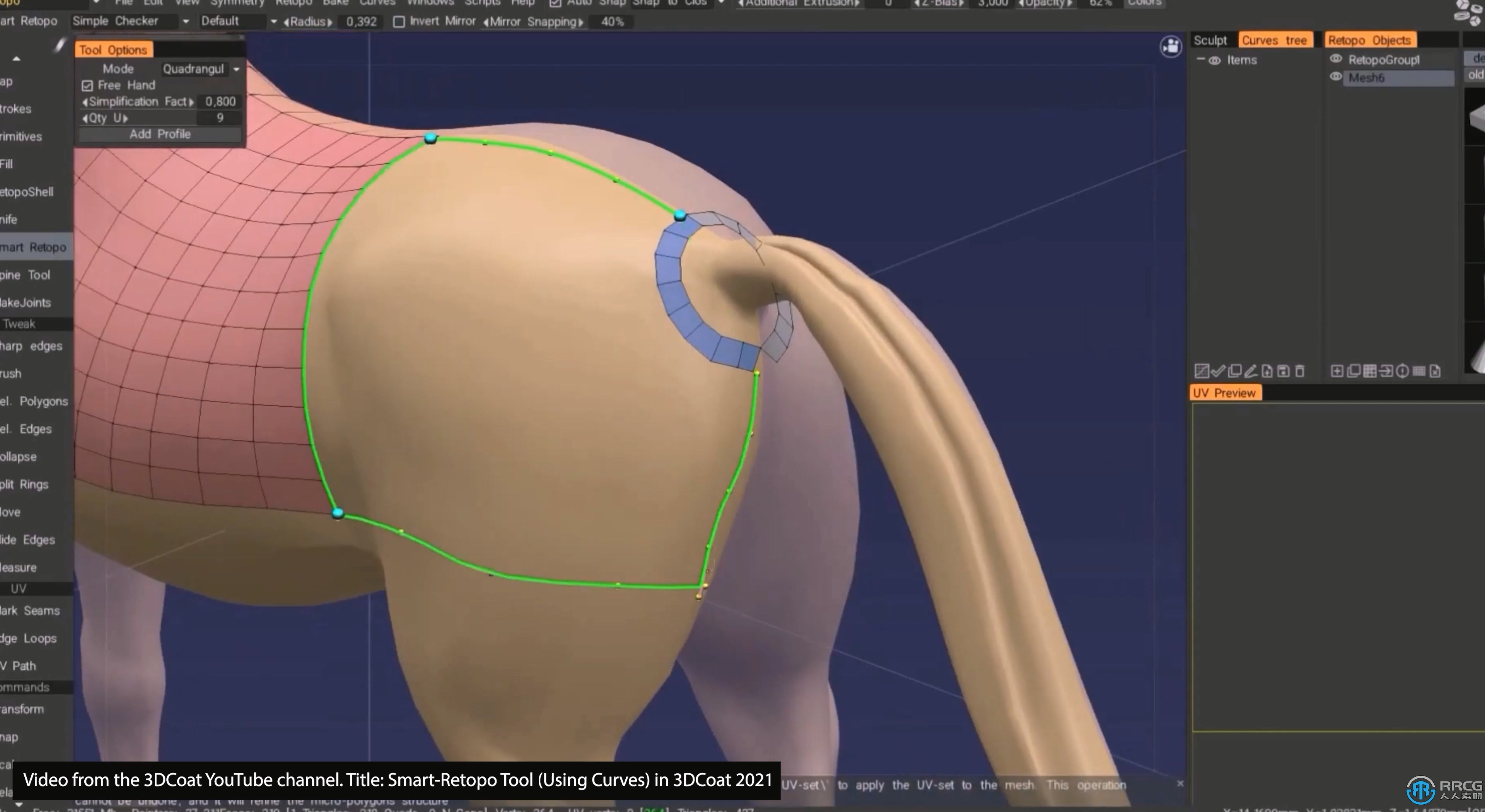Click the save floppy icon in Curves tree toolbar
The image size is (1485, 812).
pyautogui.click(x=1283, y=371)
